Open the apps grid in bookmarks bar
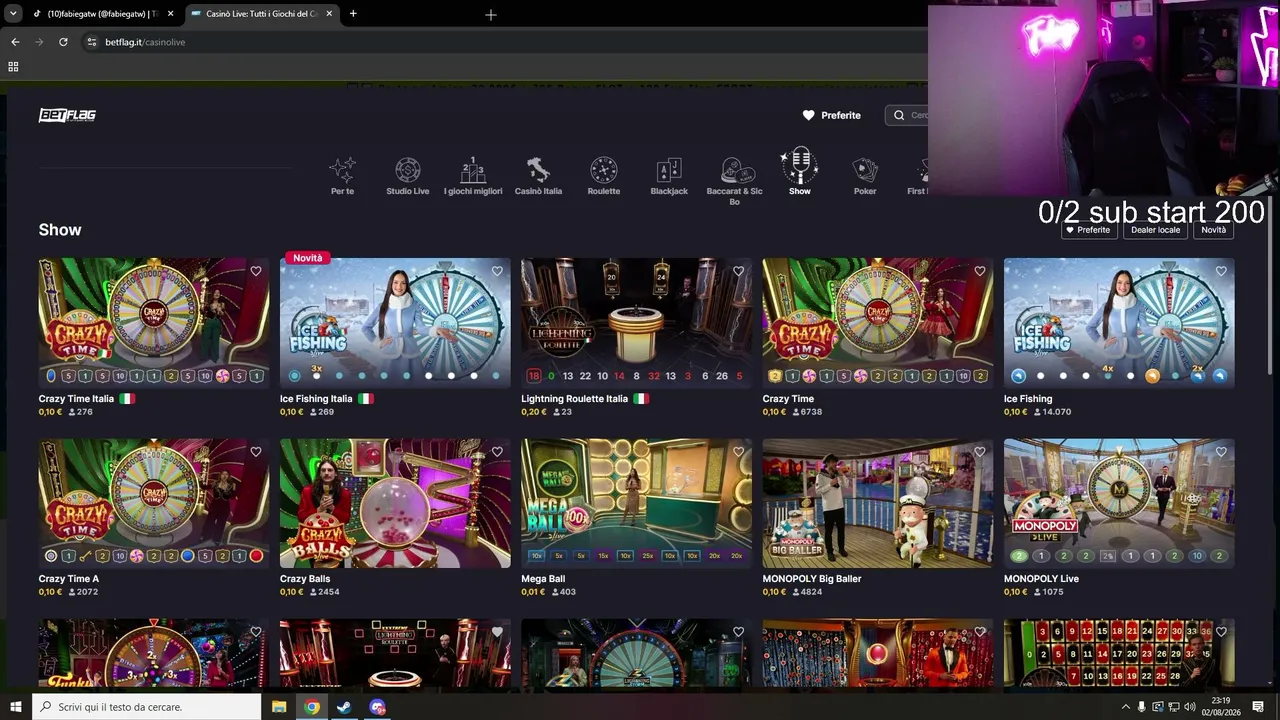 (x=13, y=67)
